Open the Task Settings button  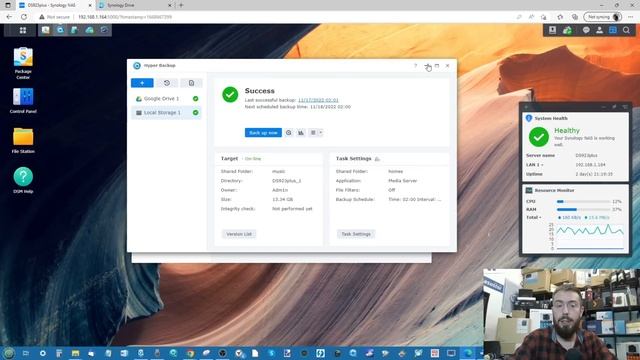(x=356, y=234)
